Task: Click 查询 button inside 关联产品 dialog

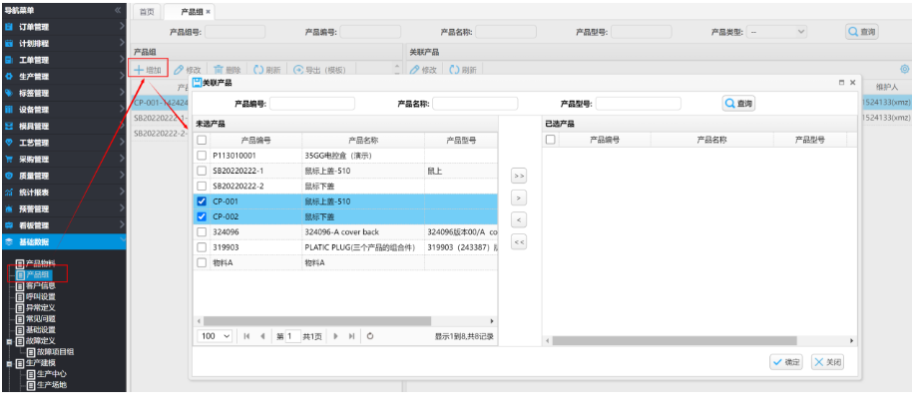Action: click(739, 104)
